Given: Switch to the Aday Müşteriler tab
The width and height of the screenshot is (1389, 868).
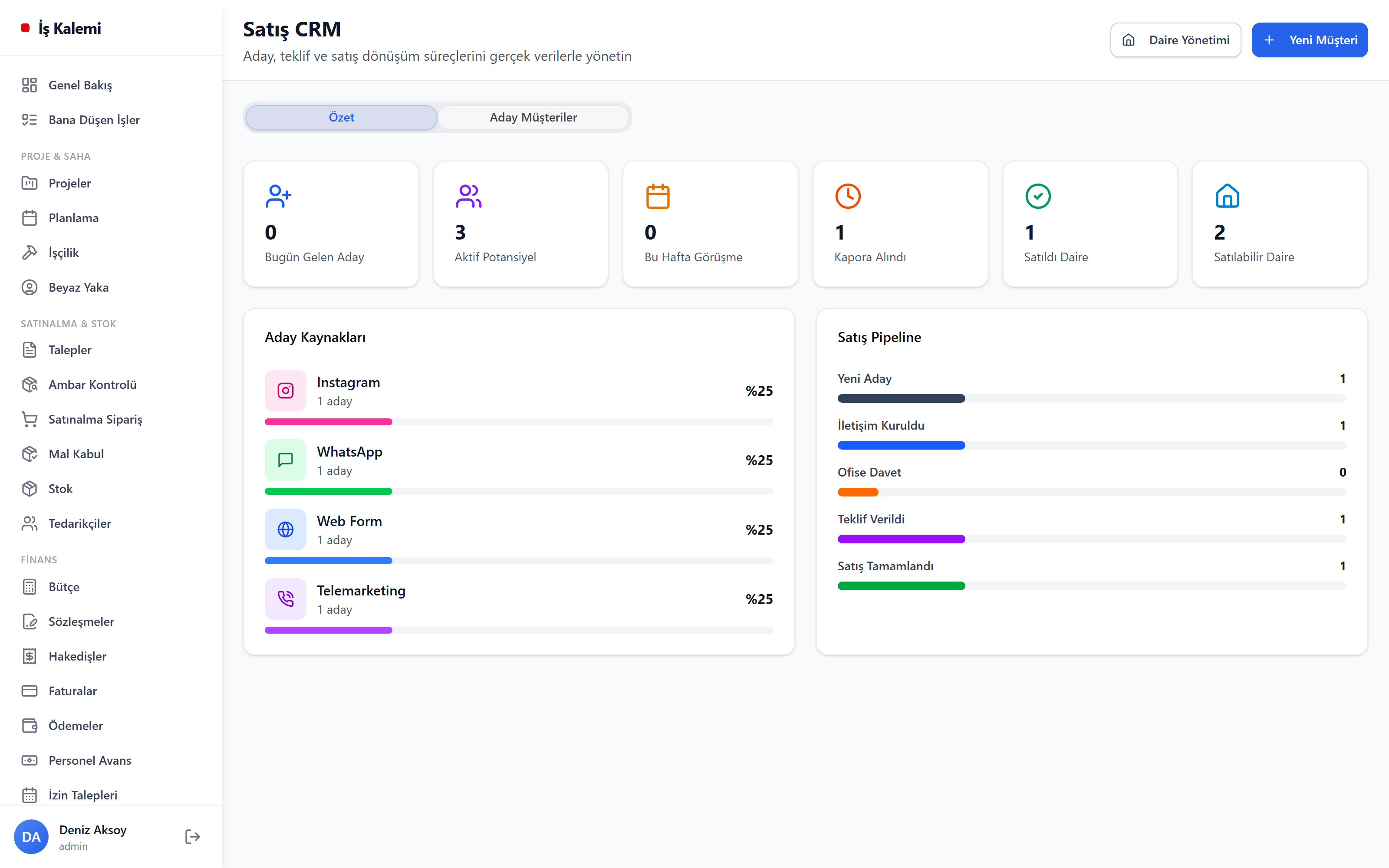Looking at the screenshot, I should 533,117.
